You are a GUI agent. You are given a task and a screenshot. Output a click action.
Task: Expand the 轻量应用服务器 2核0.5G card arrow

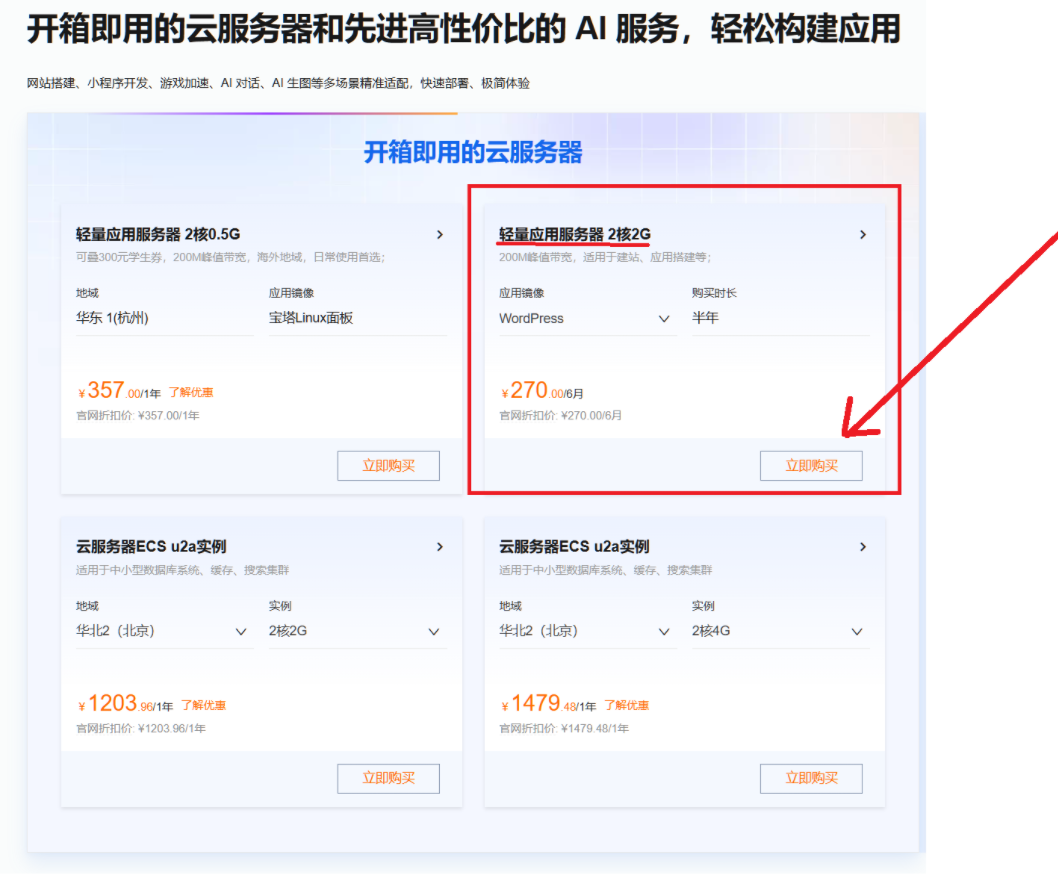click(x=440, y=234)
